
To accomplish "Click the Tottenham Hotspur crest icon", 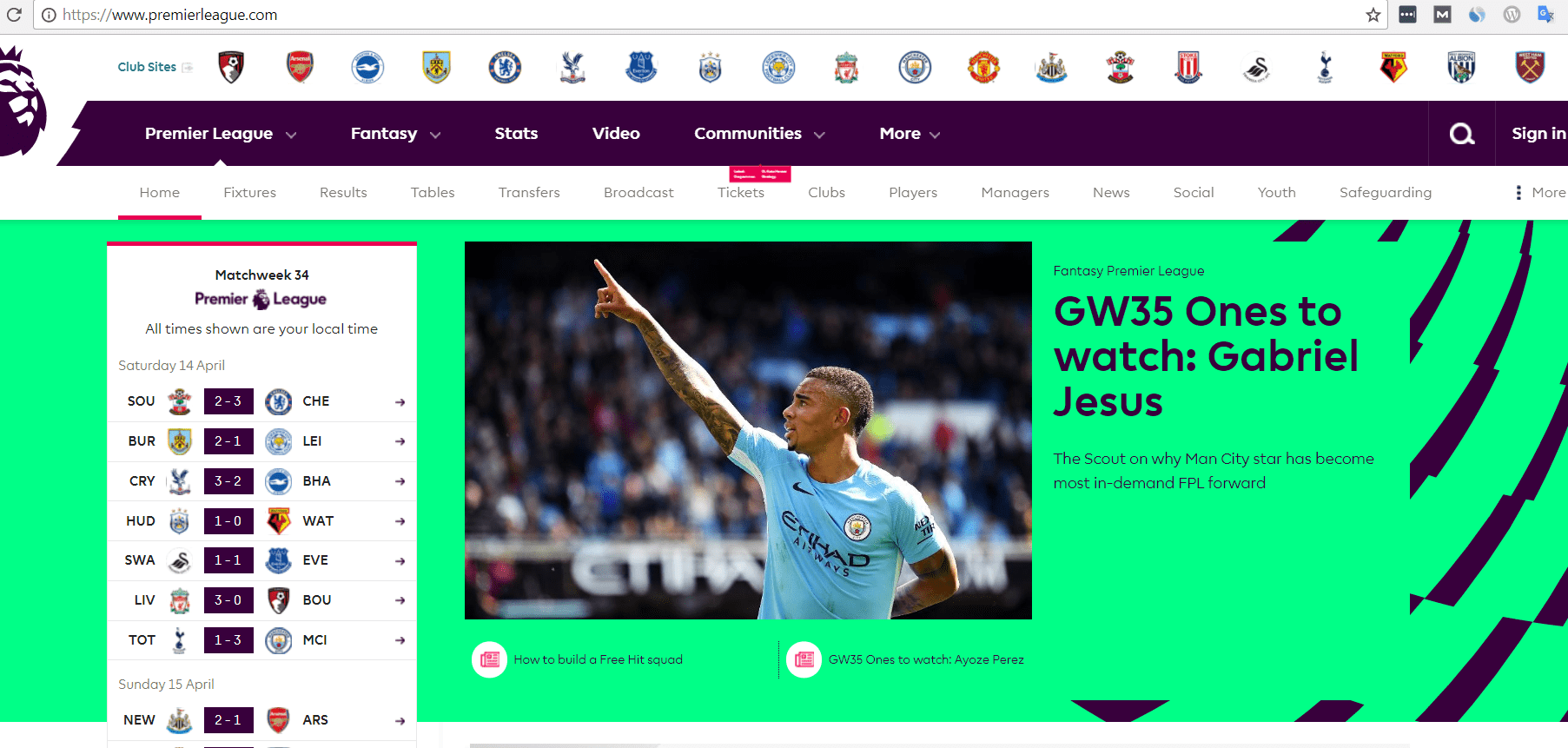I will click(x=1325, y=67).
